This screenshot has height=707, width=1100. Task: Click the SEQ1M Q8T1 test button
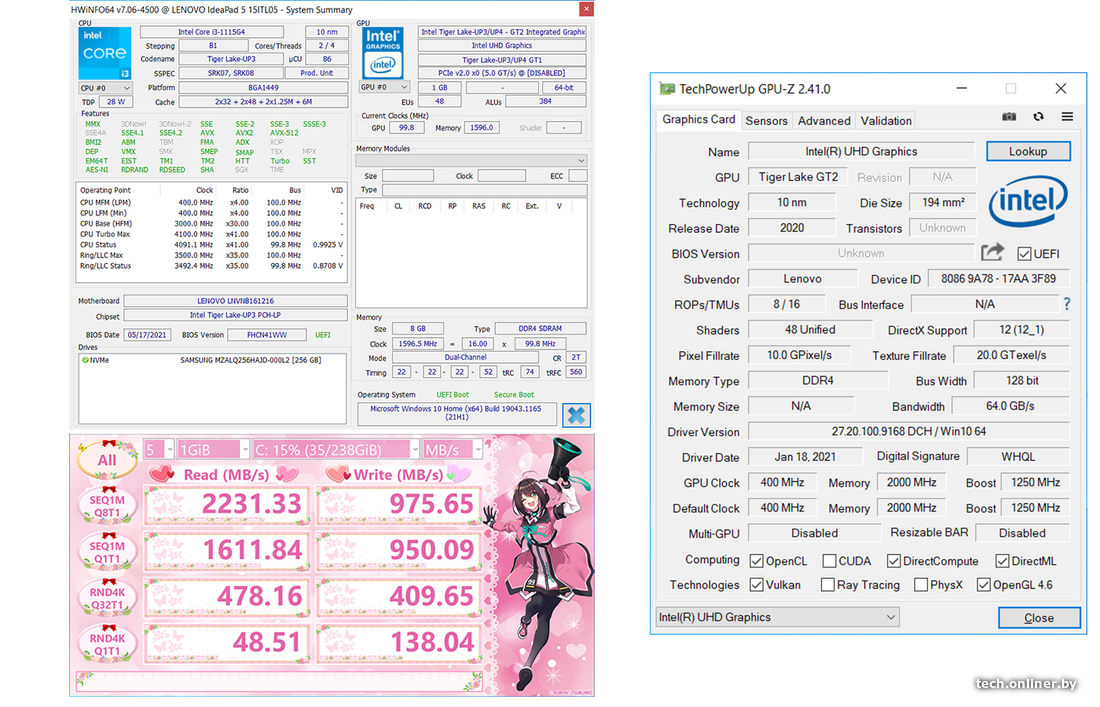click(x=107, y=505)
